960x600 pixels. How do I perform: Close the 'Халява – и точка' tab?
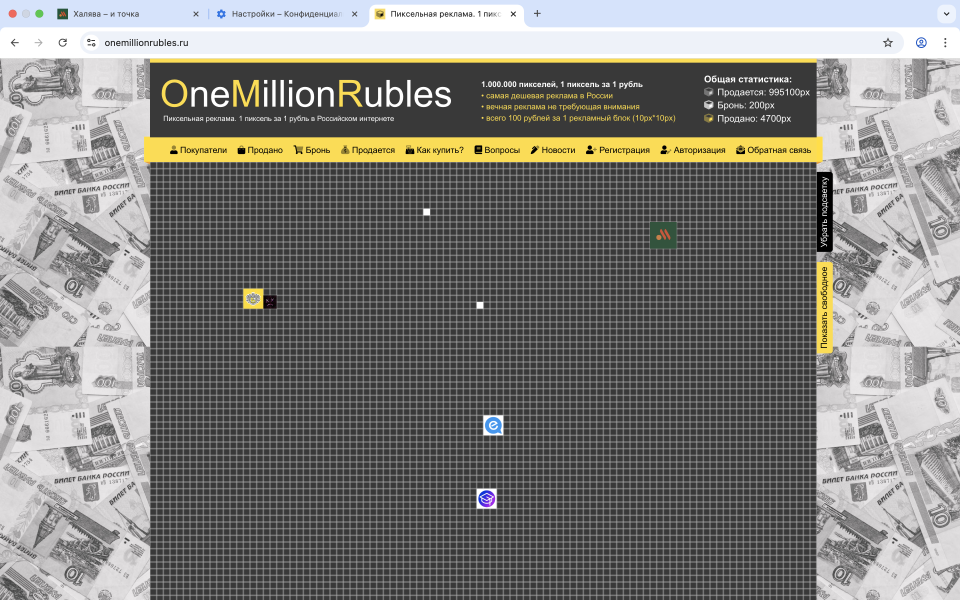(196, 14)
